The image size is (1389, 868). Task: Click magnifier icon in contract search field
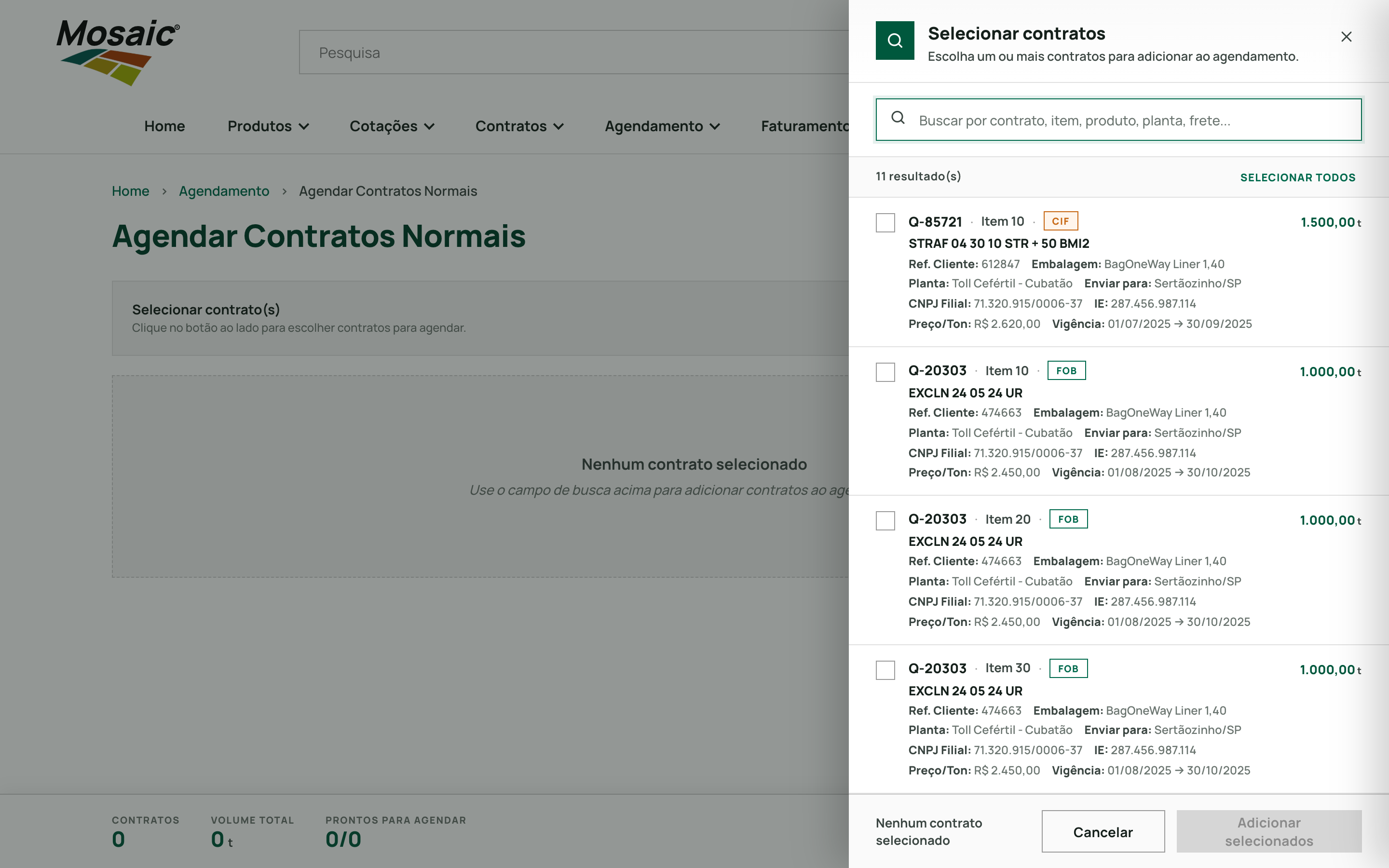[x=898, y=118]
